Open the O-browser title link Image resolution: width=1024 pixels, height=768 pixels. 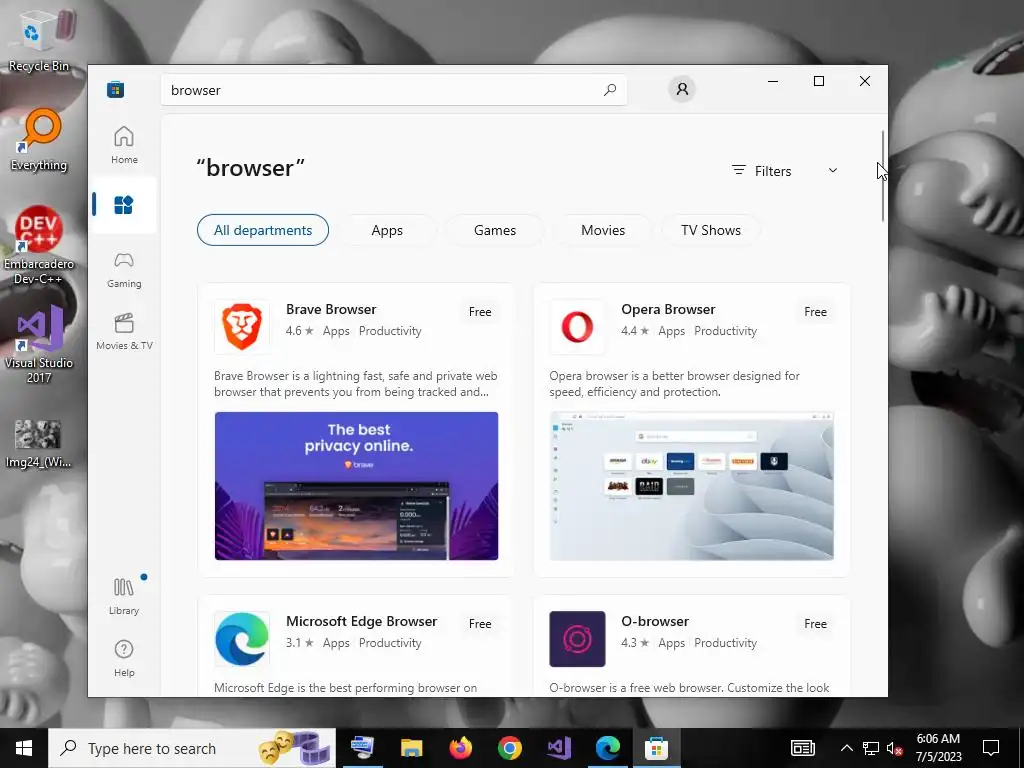pos(655,622)
